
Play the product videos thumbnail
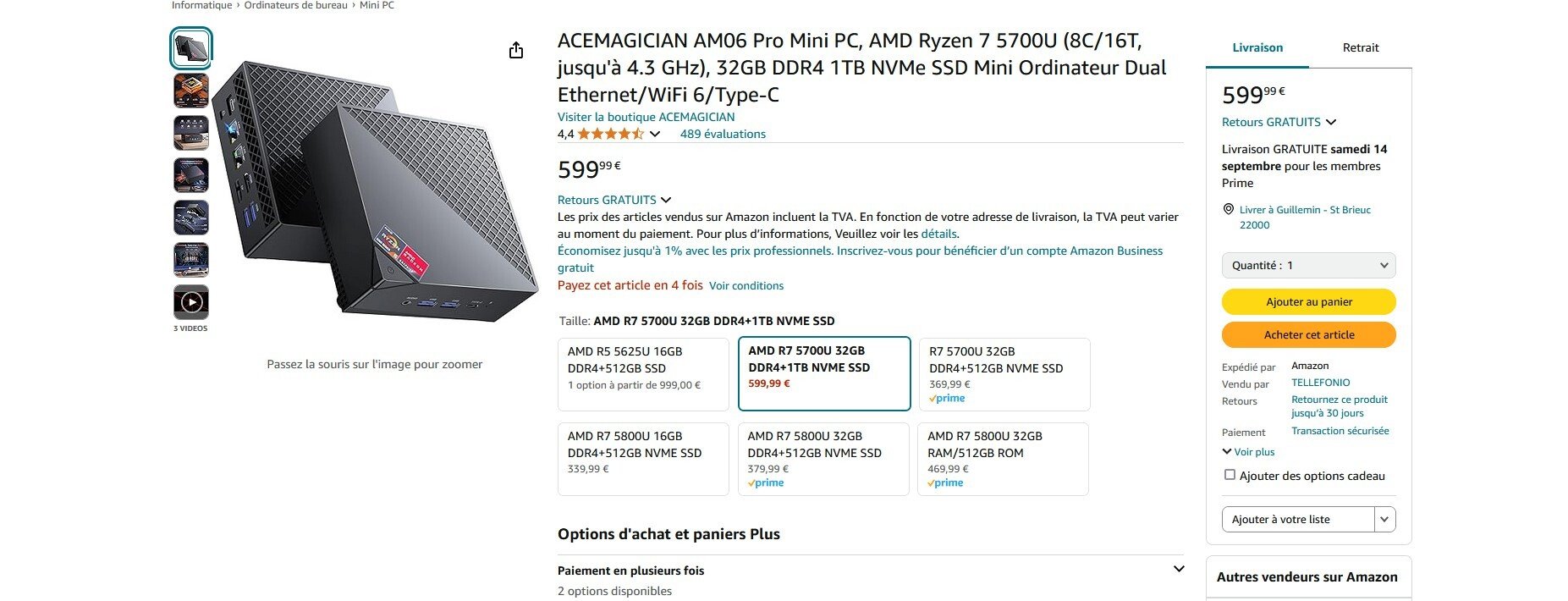click(x=191, y=302)
